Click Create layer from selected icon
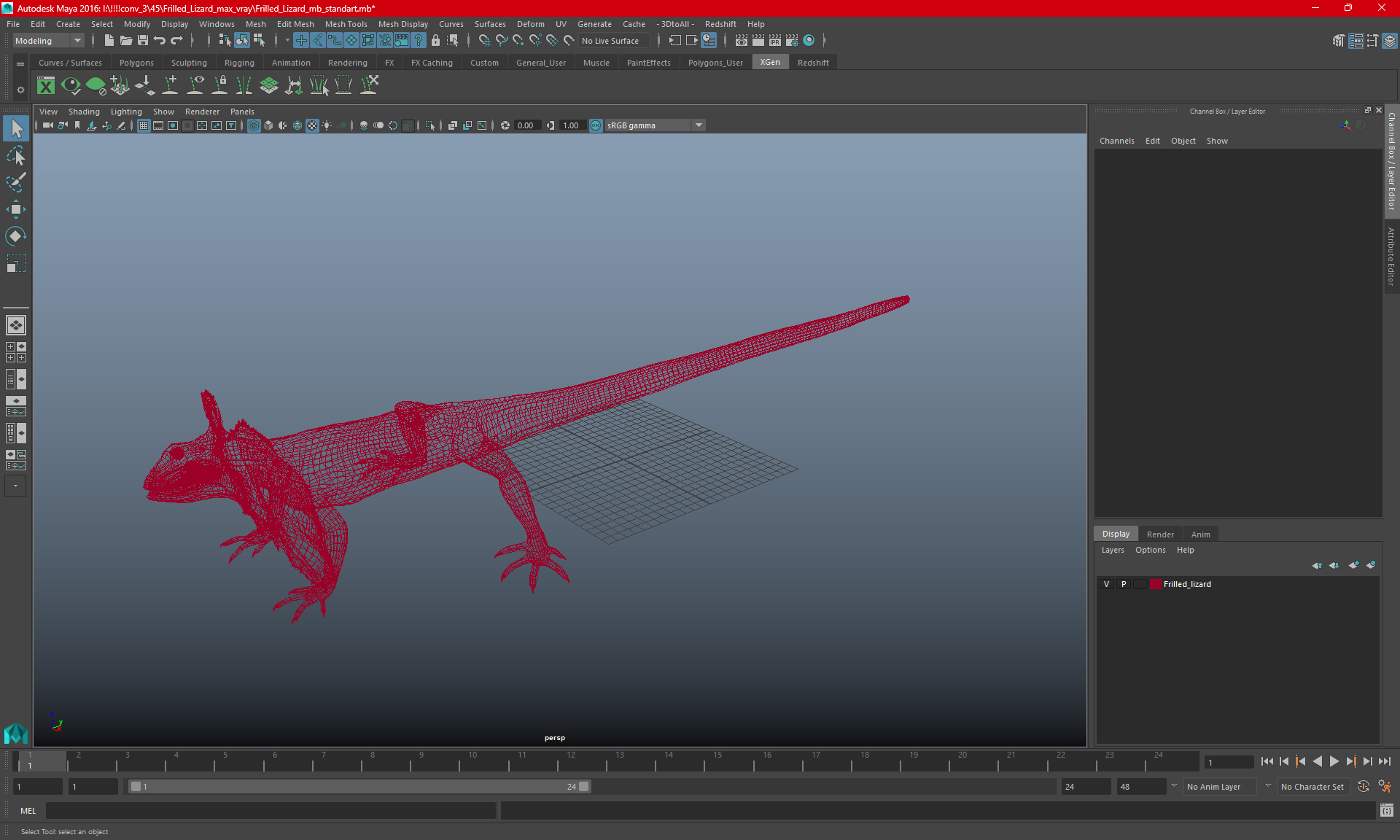The image size is (1400, 840). coord(1371,565)
